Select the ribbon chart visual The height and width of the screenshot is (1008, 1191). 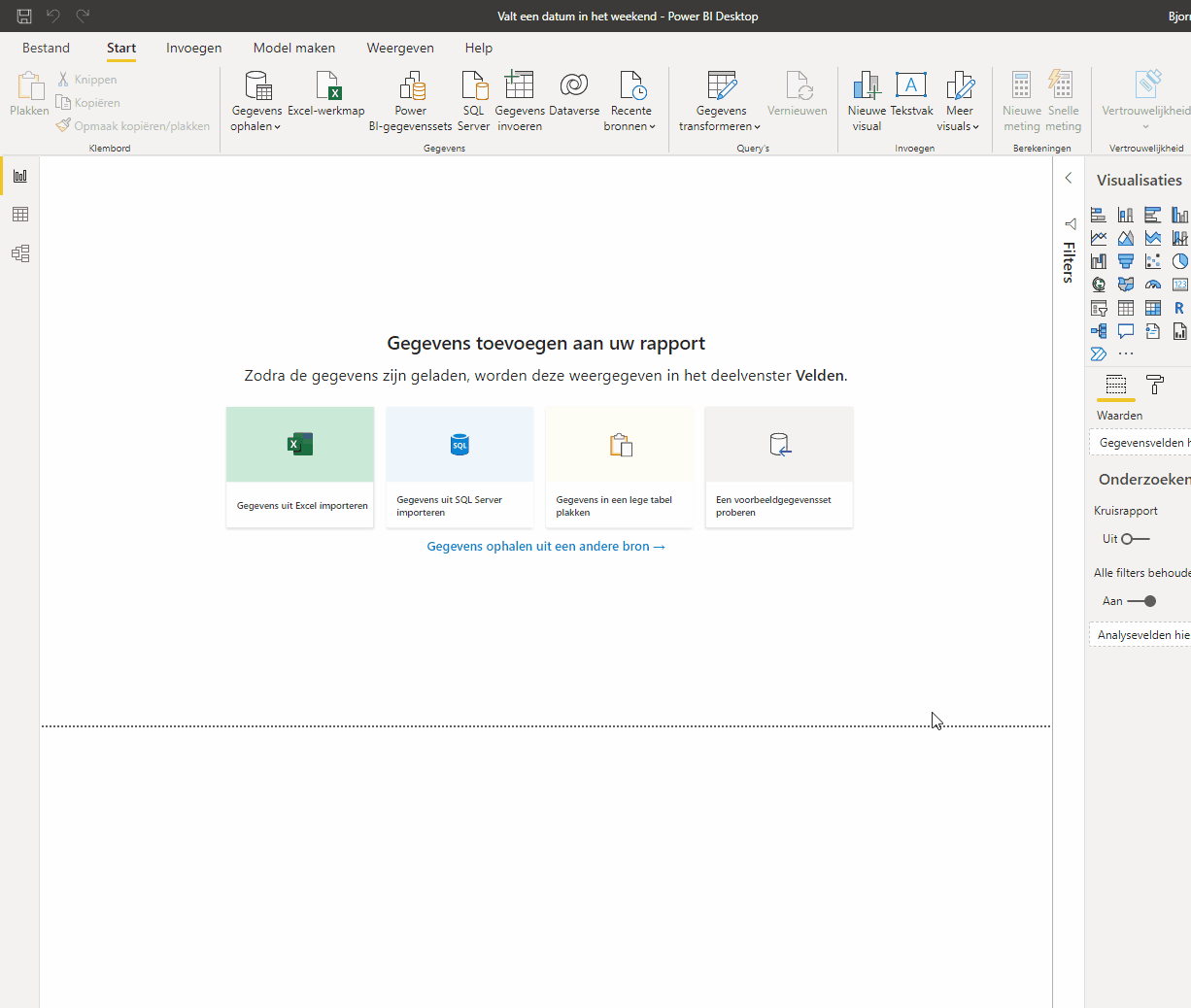1099,261
